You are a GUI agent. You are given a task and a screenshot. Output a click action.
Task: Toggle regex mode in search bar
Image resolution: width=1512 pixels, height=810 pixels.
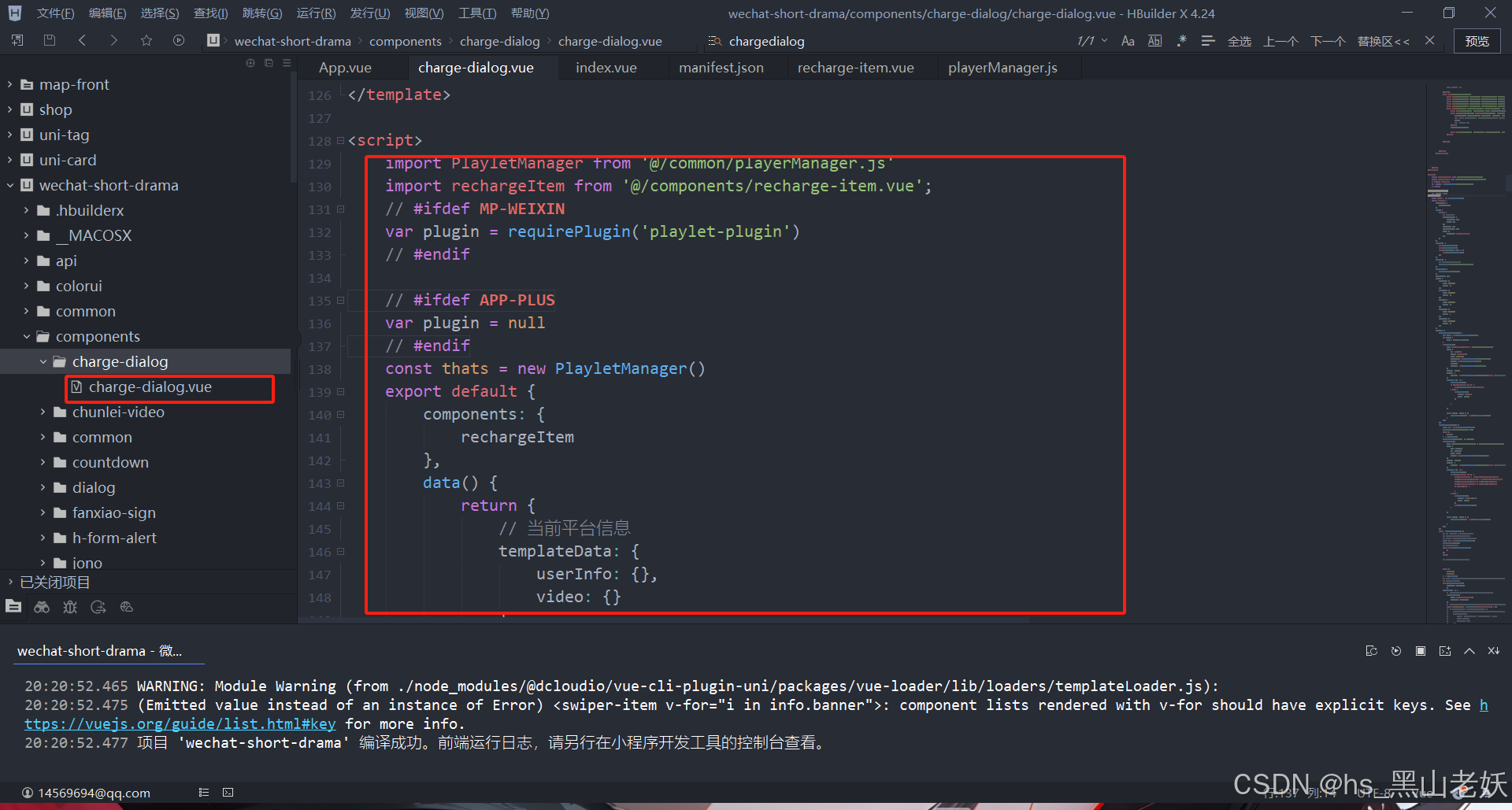point(1181,40)
